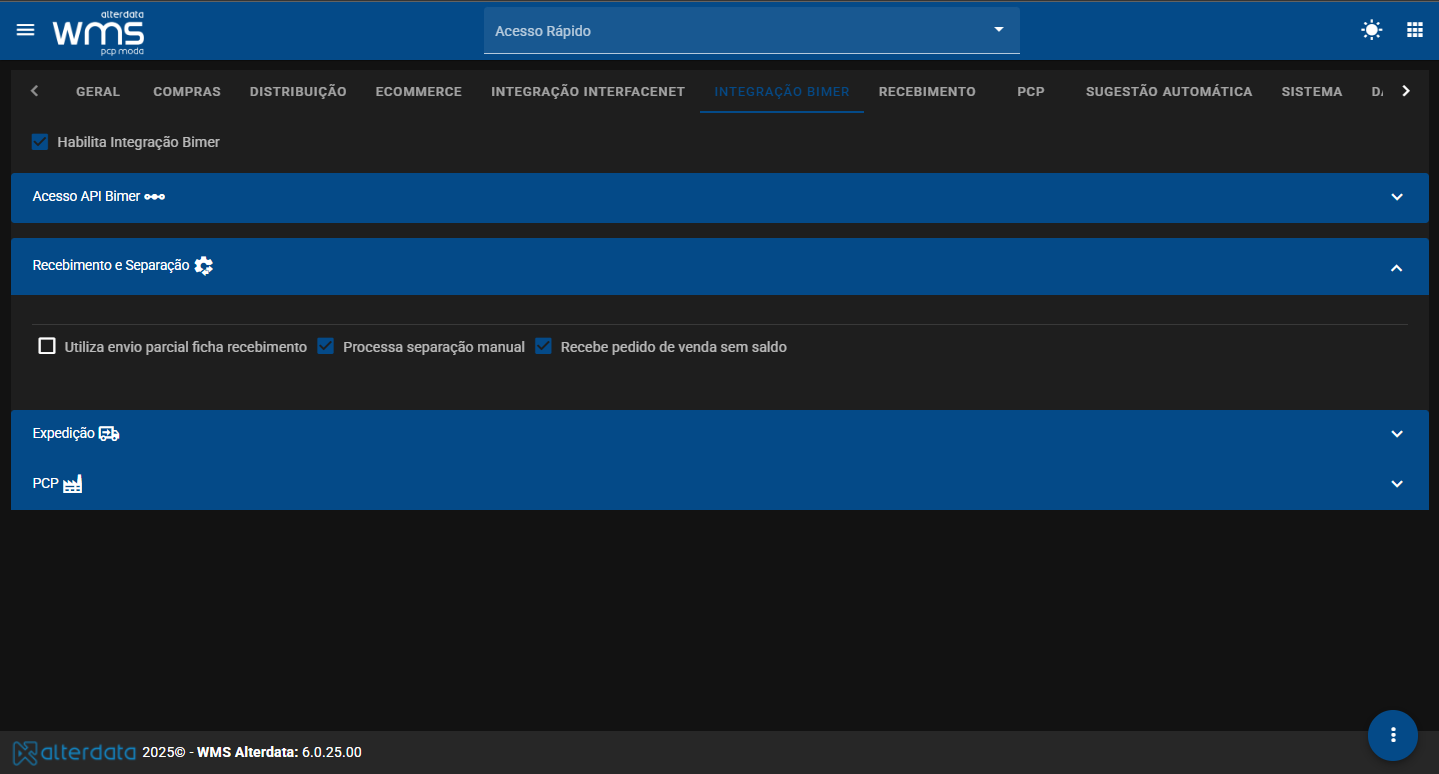This screenshot has width=1439, height=774.
Task: Click the WMS Alterdata logo
Action: [98, 32]
